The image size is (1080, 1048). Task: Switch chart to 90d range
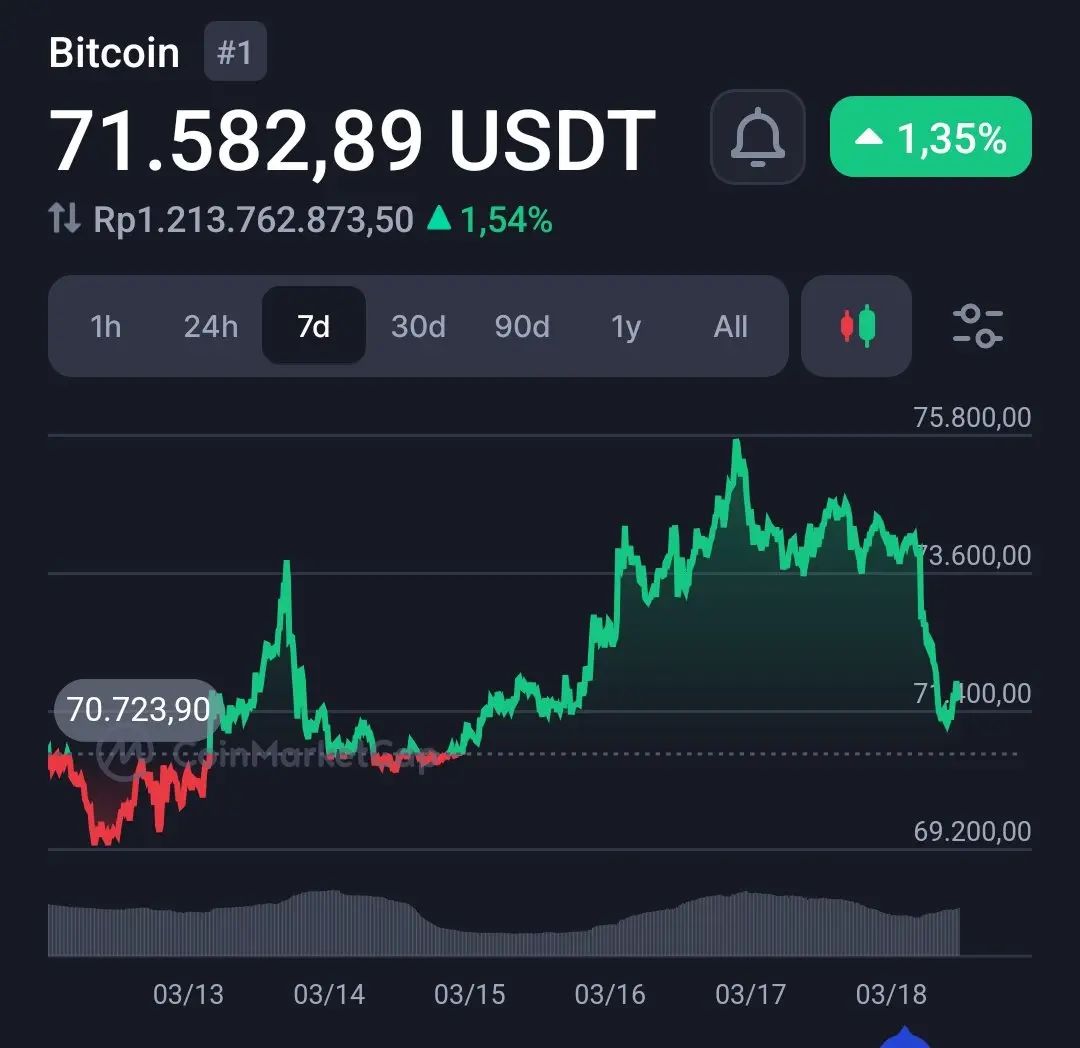tap(522, 326)
